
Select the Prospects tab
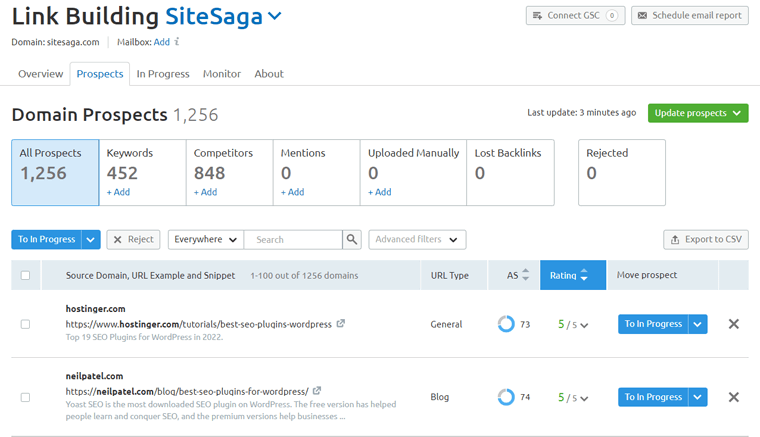[x=100, y=74]
